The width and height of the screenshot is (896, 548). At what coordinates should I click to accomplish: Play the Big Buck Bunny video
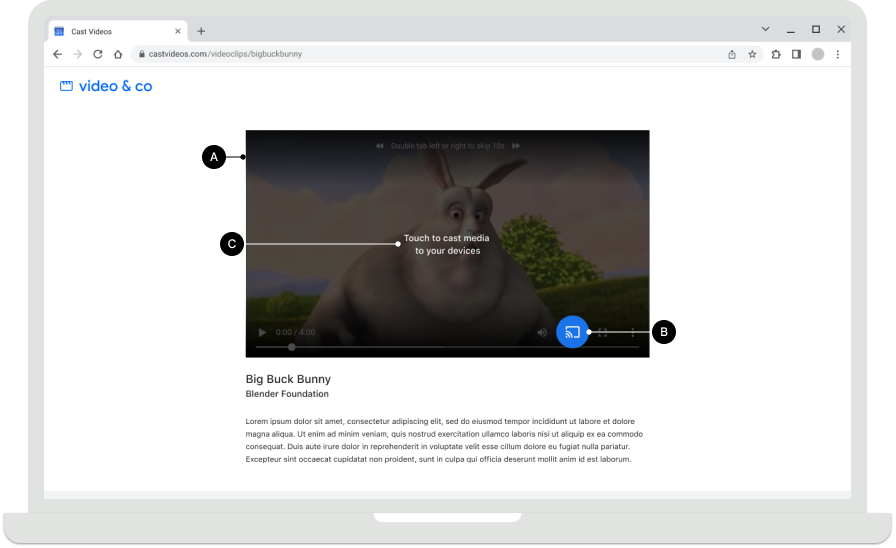(262, 332)
